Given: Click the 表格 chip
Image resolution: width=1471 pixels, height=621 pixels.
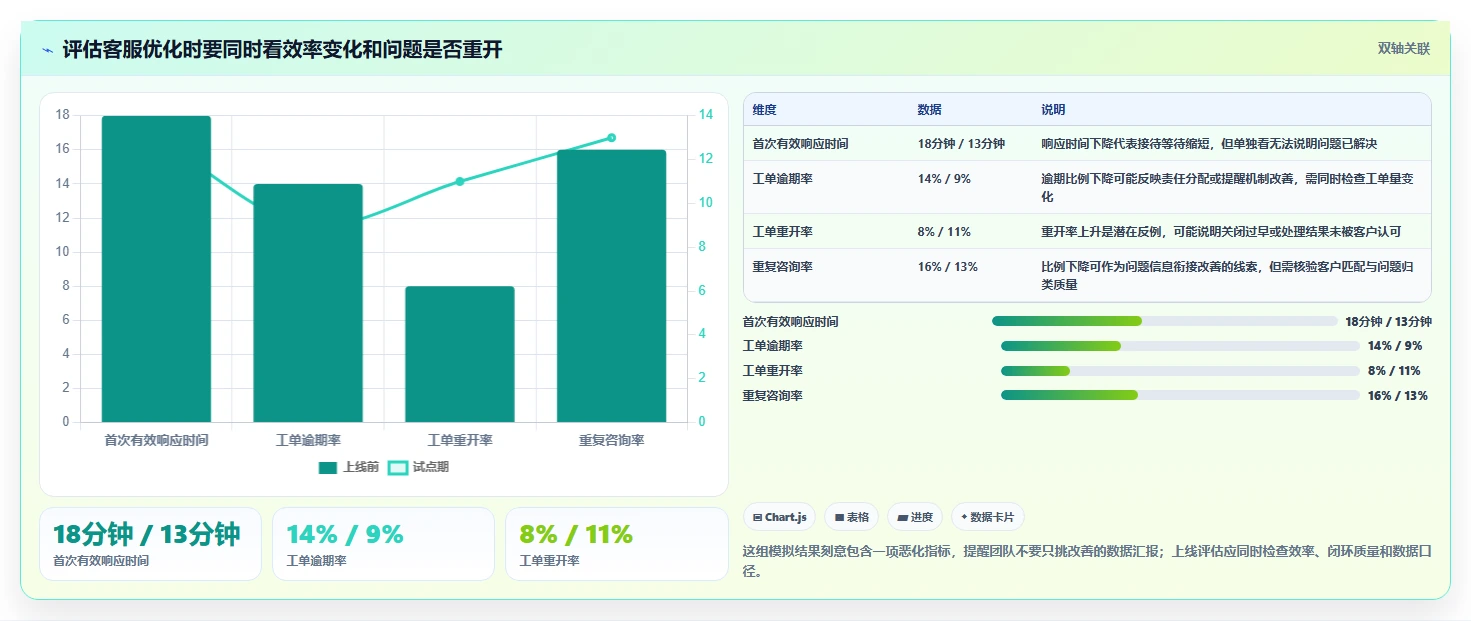Looking at the screenshot, I should [851, 517].
